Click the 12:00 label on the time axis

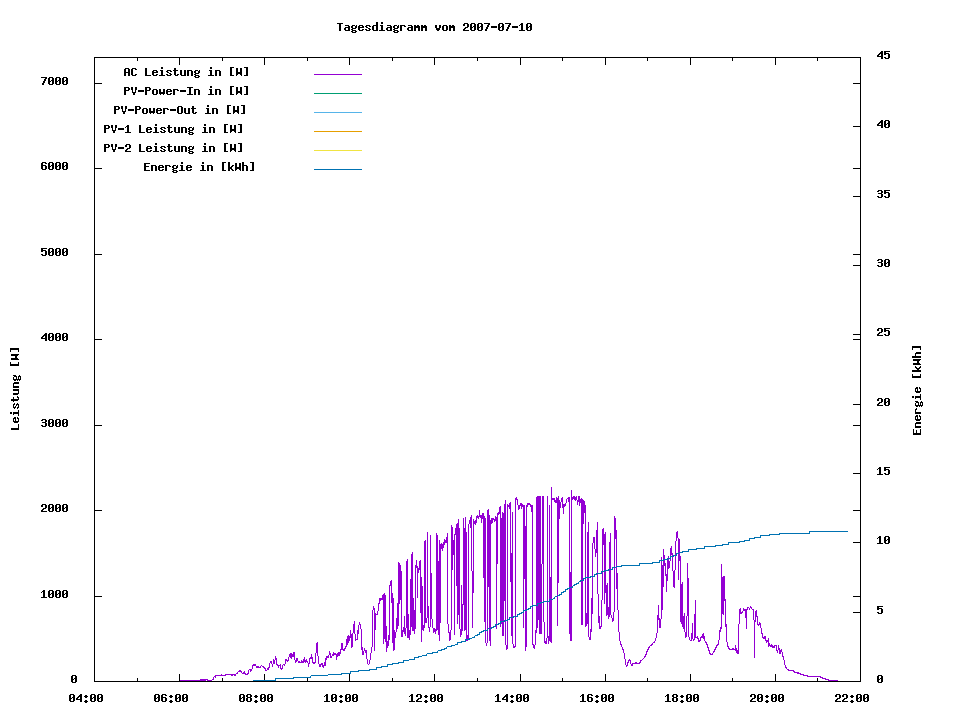(427, 698)
